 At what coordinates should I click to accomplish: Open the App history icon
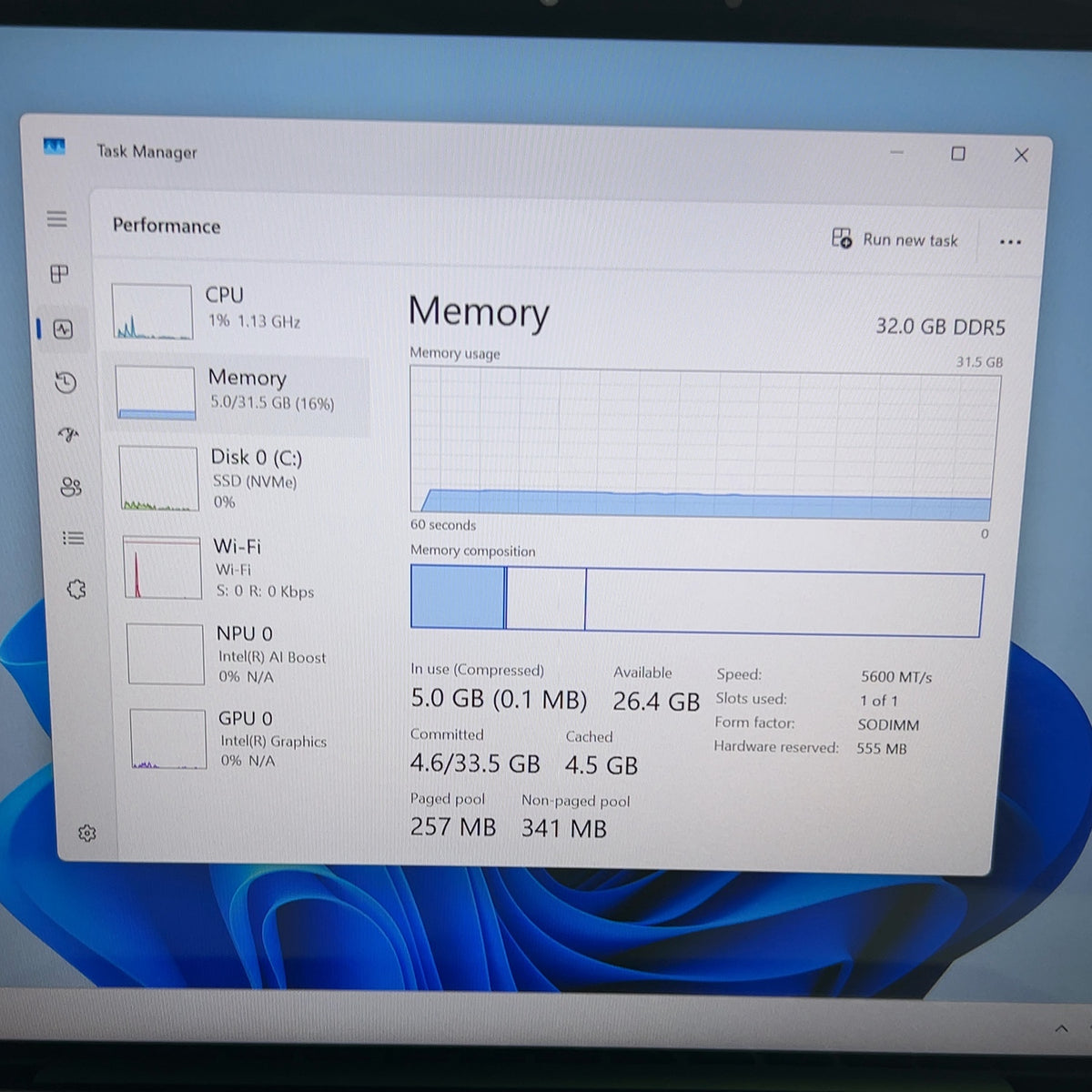tap(66, 382)
